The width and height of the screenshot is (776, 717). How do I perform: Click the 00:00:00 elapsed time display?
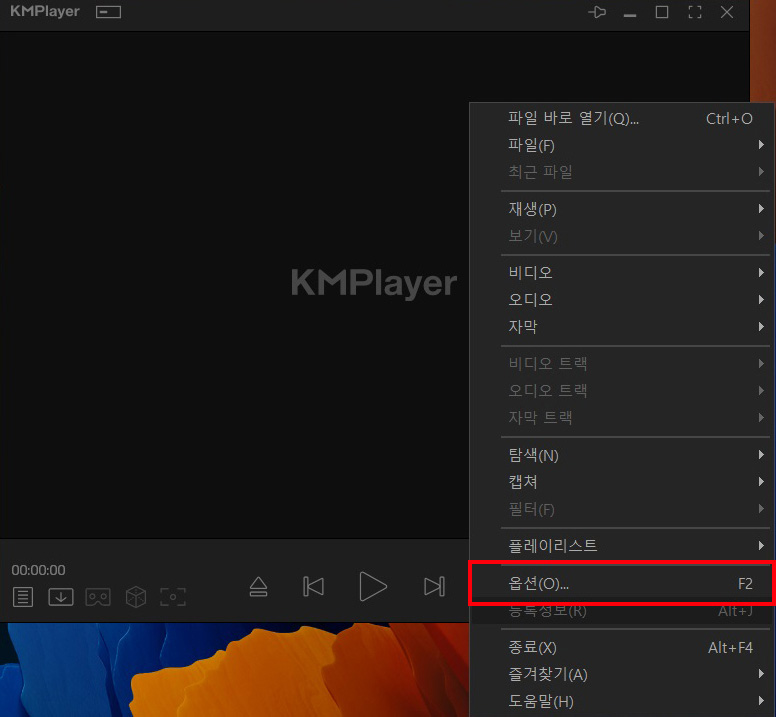[38, 570]
